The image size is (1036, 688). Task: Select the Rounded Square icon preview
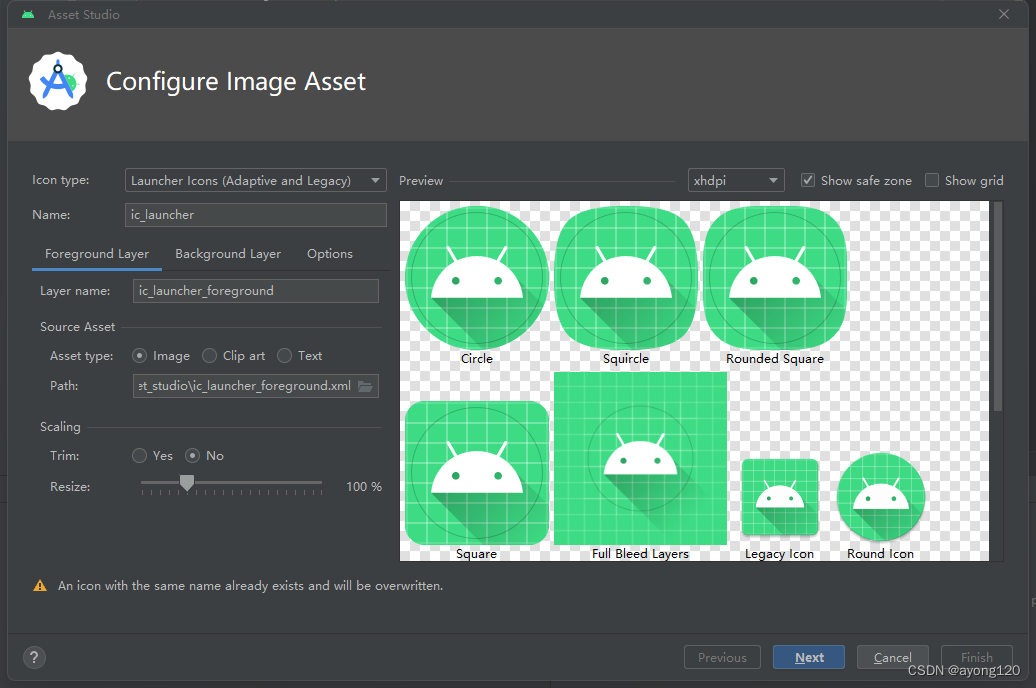775,278
